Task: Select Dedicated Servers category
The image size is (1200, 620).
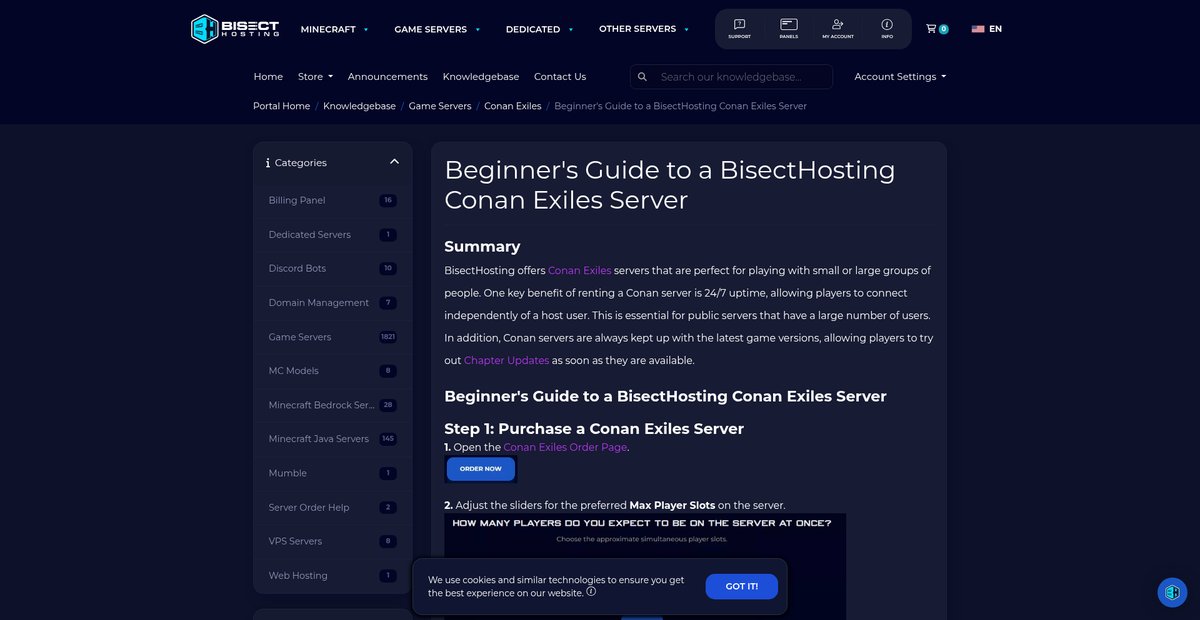Action: (x=332, y=235)
